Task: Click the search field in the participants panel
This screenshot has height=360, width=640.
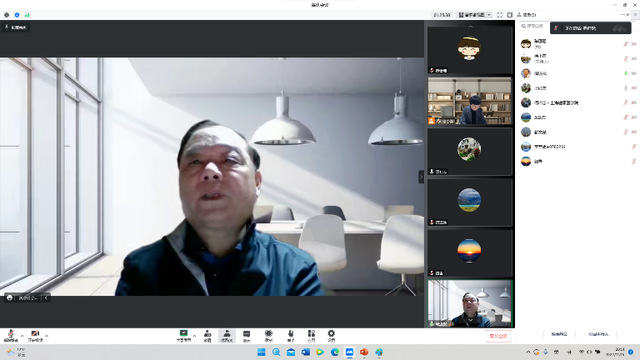Action: (533, 26)
